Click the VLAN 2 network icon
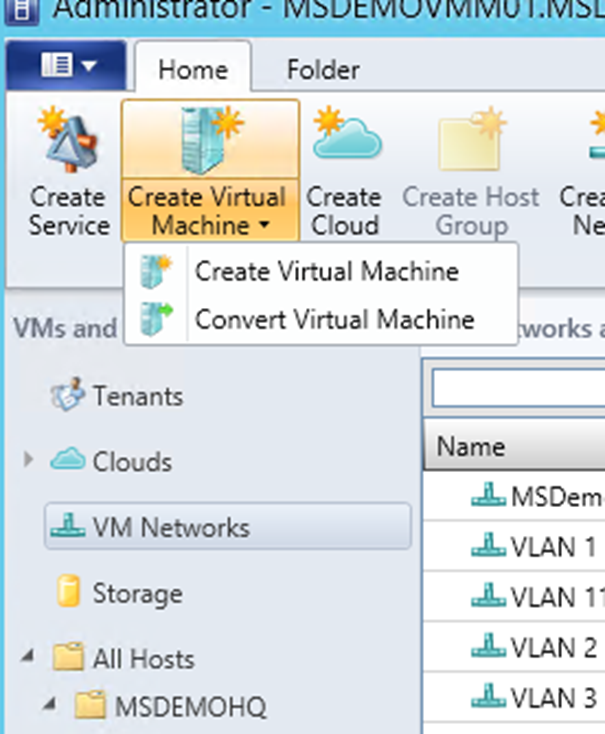605x734 pixels. 488,646
